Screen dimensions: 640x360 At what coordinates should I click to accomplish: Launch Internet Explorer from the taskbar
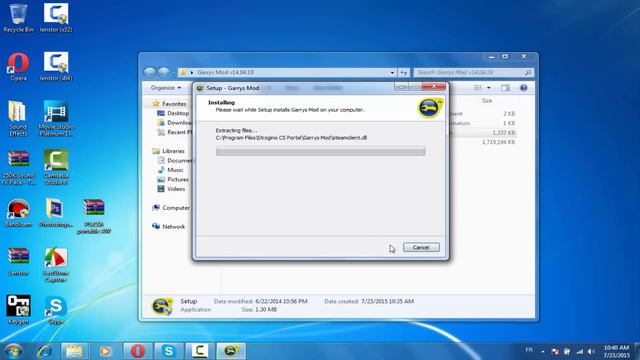pyautogui.click(x=44, y=351)
